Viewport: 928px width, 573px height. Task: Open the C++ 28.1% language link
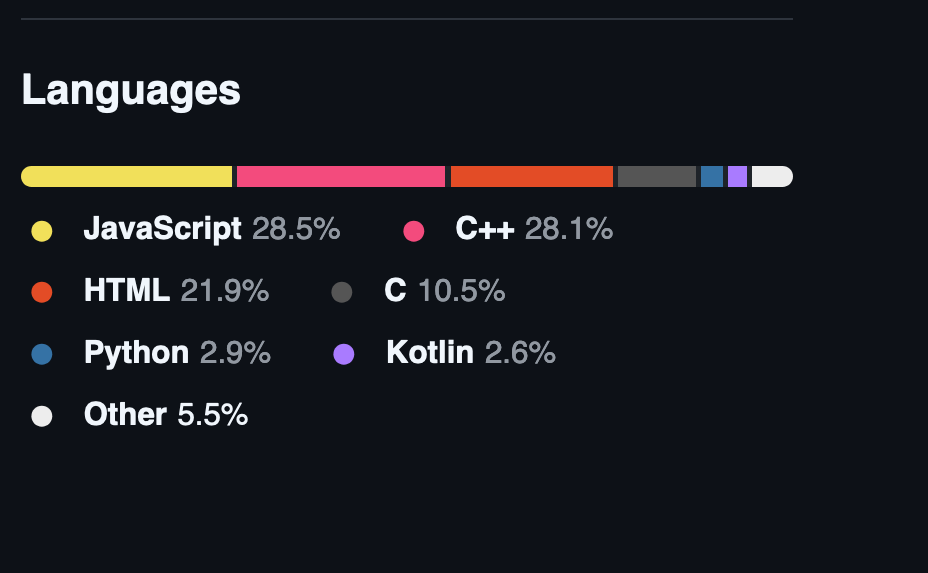pos(533,229)
